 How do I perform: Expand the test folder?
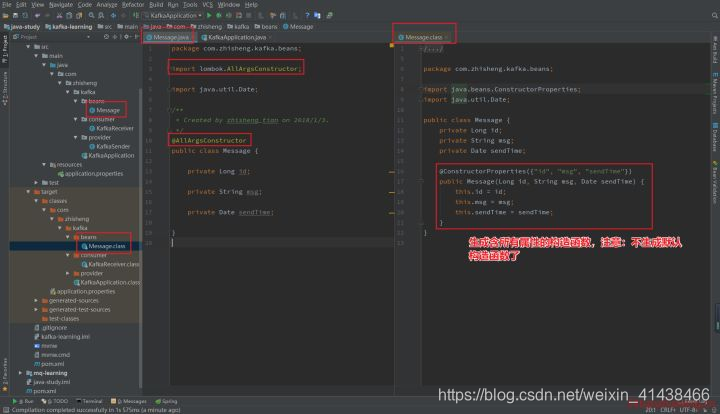point(36,183)
